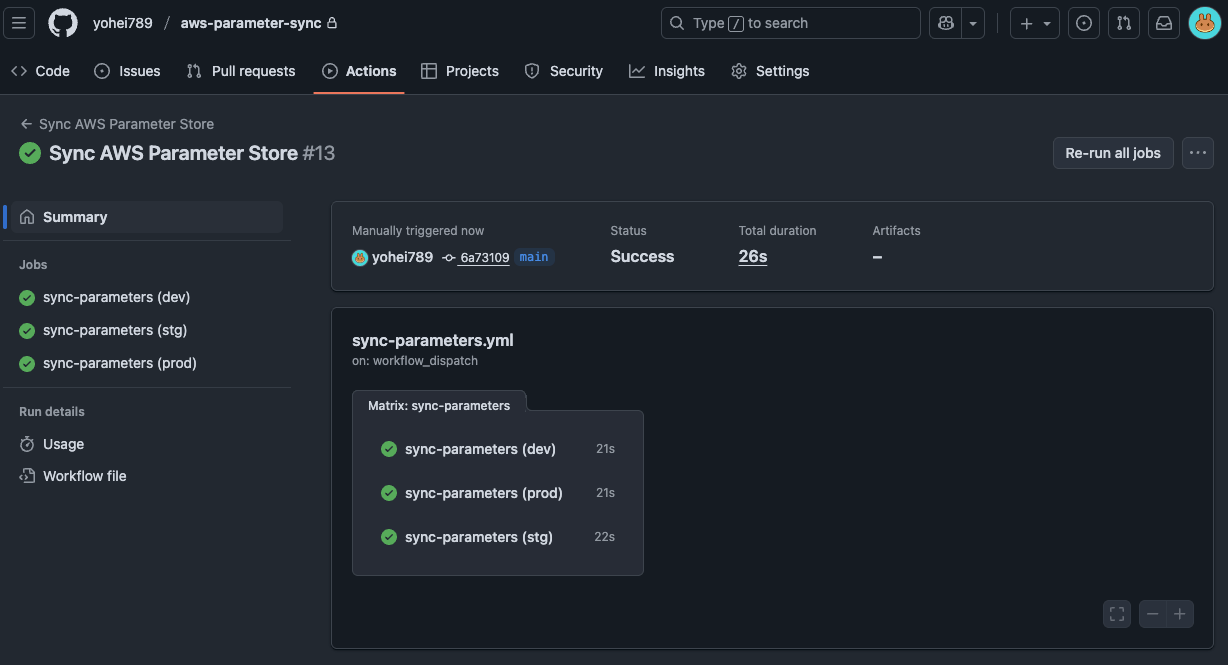Screen dimensions: 1228x665
Task: Click the Copilot icon next to search
Action: tap(944, 22)
